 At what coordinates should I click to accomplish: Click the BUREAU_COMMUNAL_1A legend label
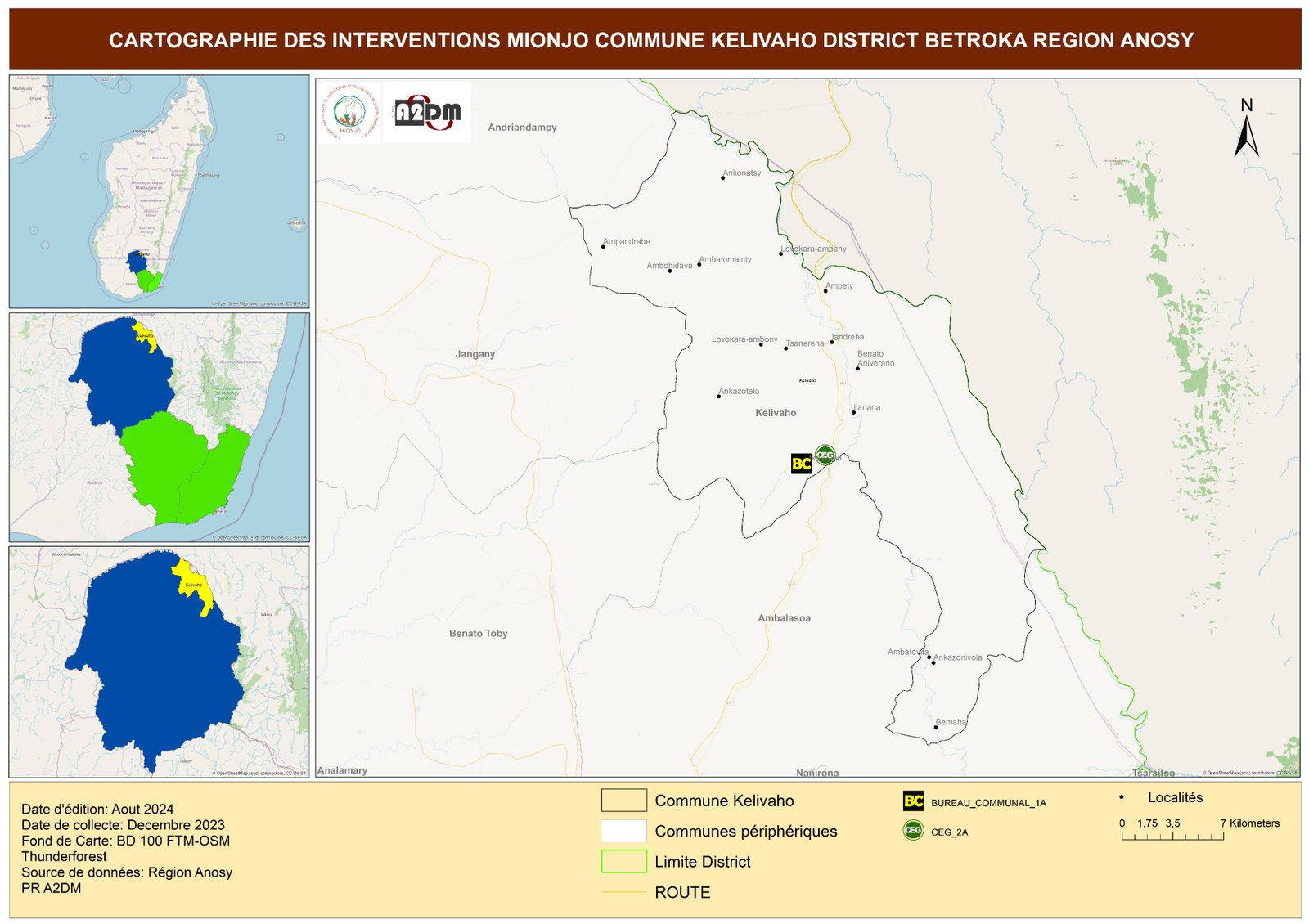[988, 803]
